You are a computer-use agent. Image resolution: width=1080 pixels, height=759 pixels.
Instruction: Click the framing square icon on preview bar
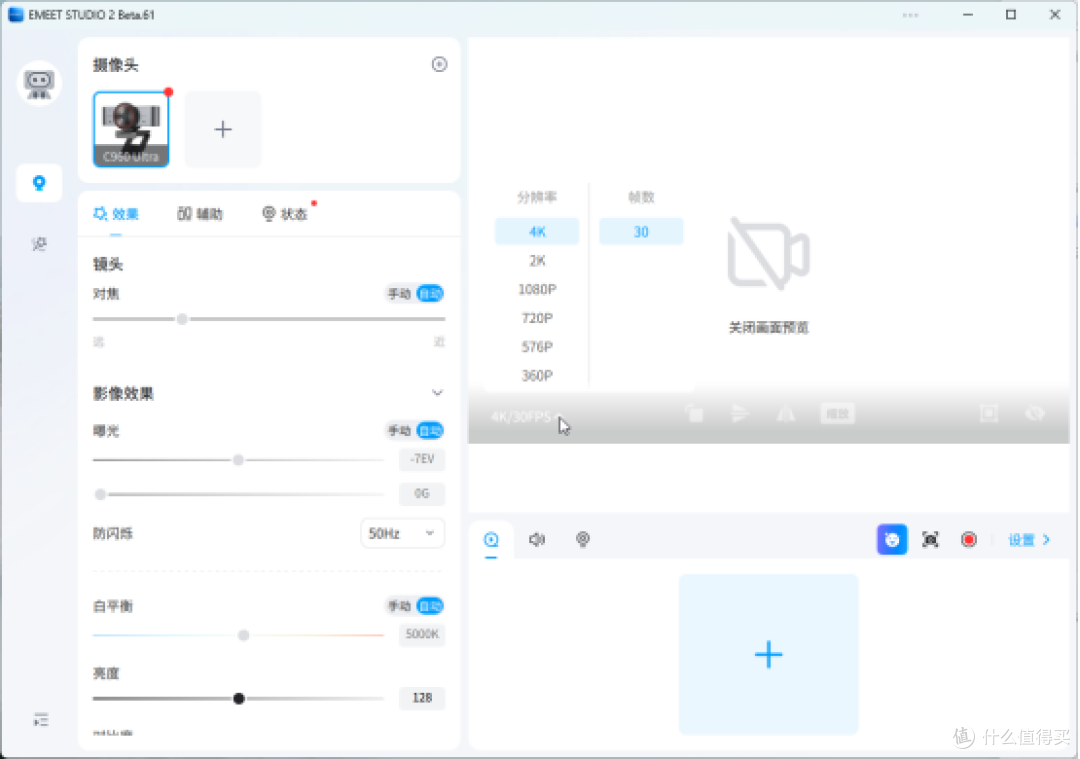(989, 414)
